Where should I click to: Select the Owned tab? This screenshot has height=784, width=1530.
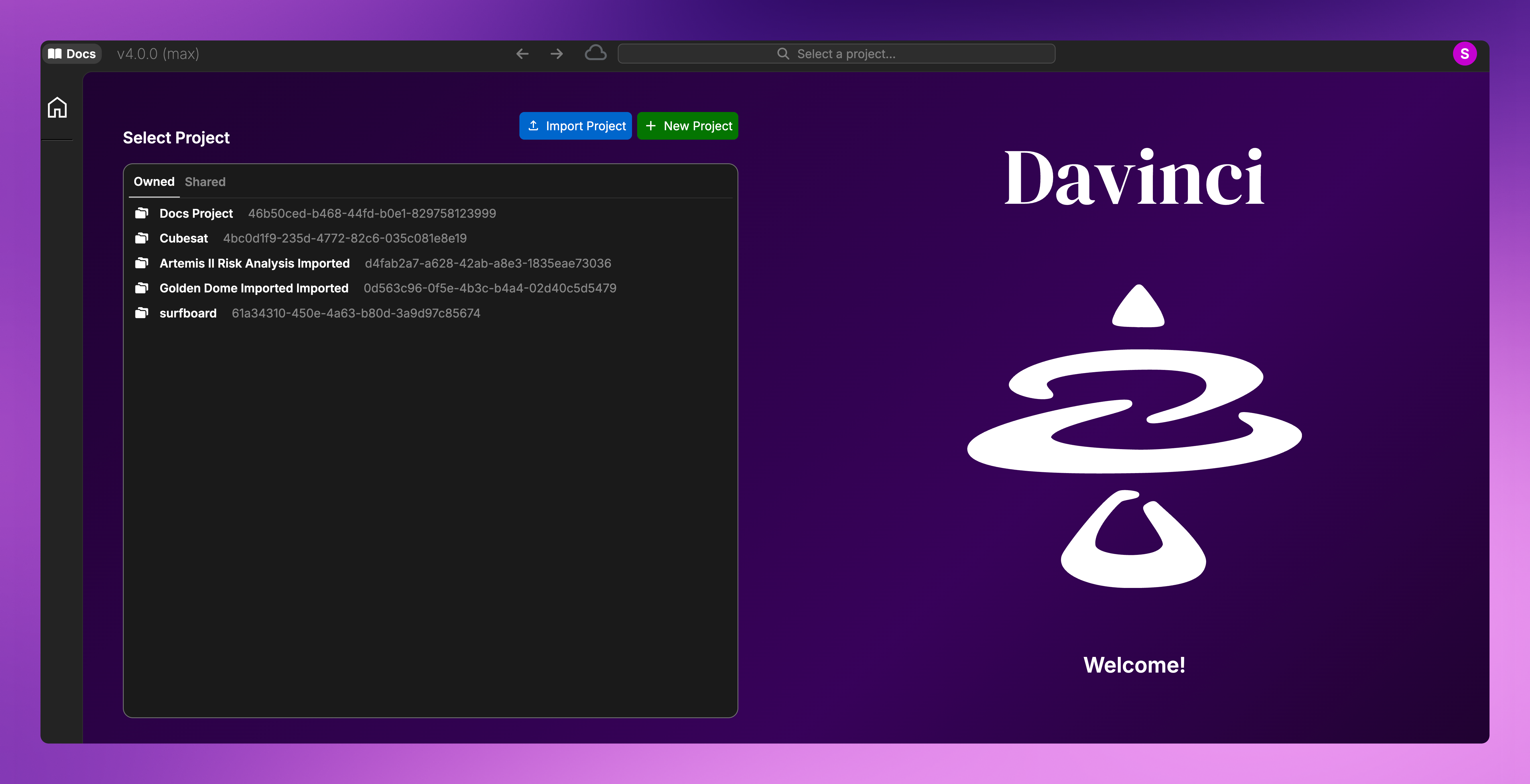[x=154, y=182]
